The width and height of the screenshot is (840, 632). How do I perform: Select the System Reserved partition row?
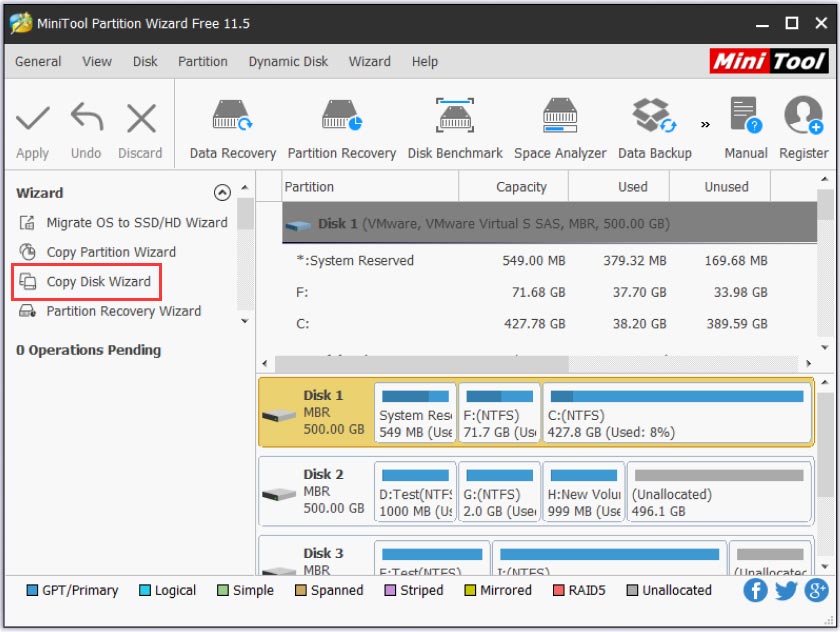[x=550, y=260]
